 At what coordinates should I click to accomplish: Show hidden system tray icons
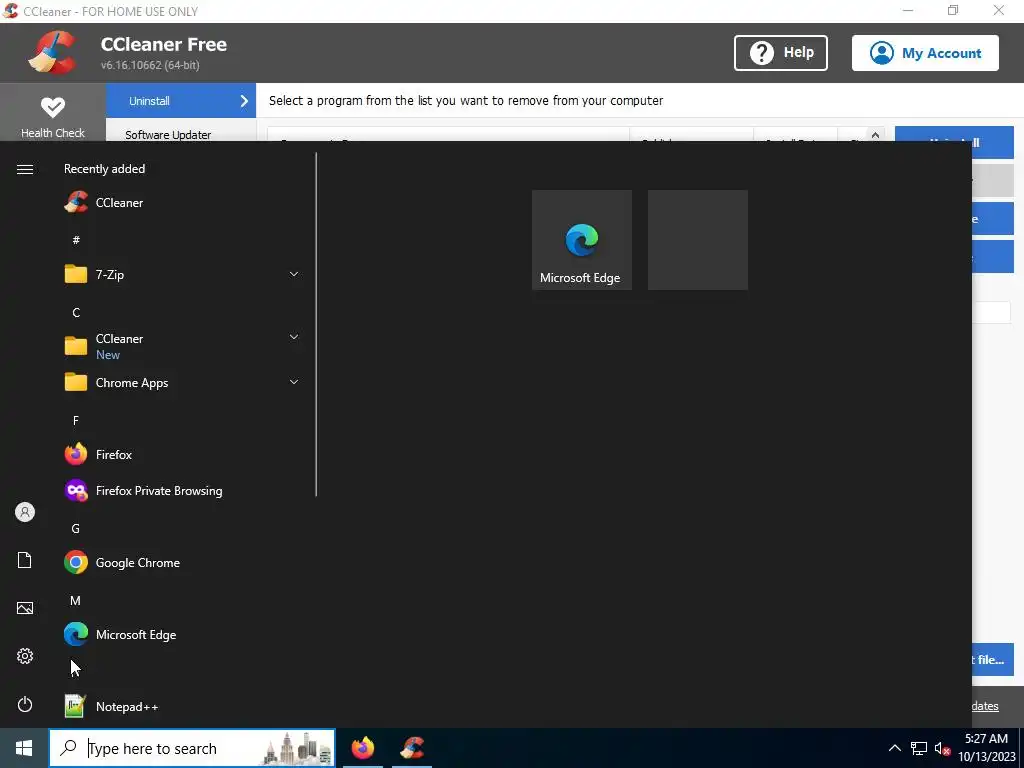click(895, 748)
